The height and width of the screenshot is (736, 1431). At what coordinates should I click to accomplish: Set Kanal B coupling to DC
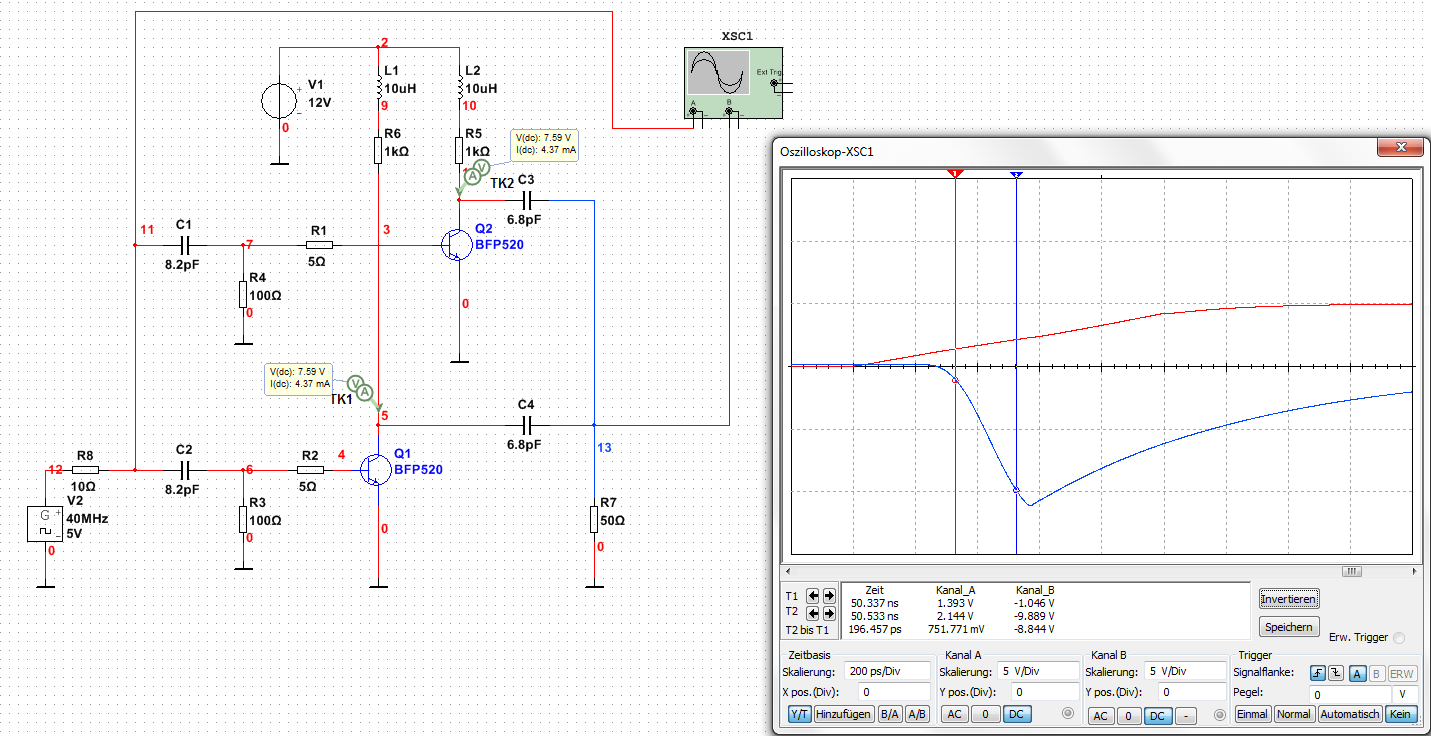[x=1159, y=716]
